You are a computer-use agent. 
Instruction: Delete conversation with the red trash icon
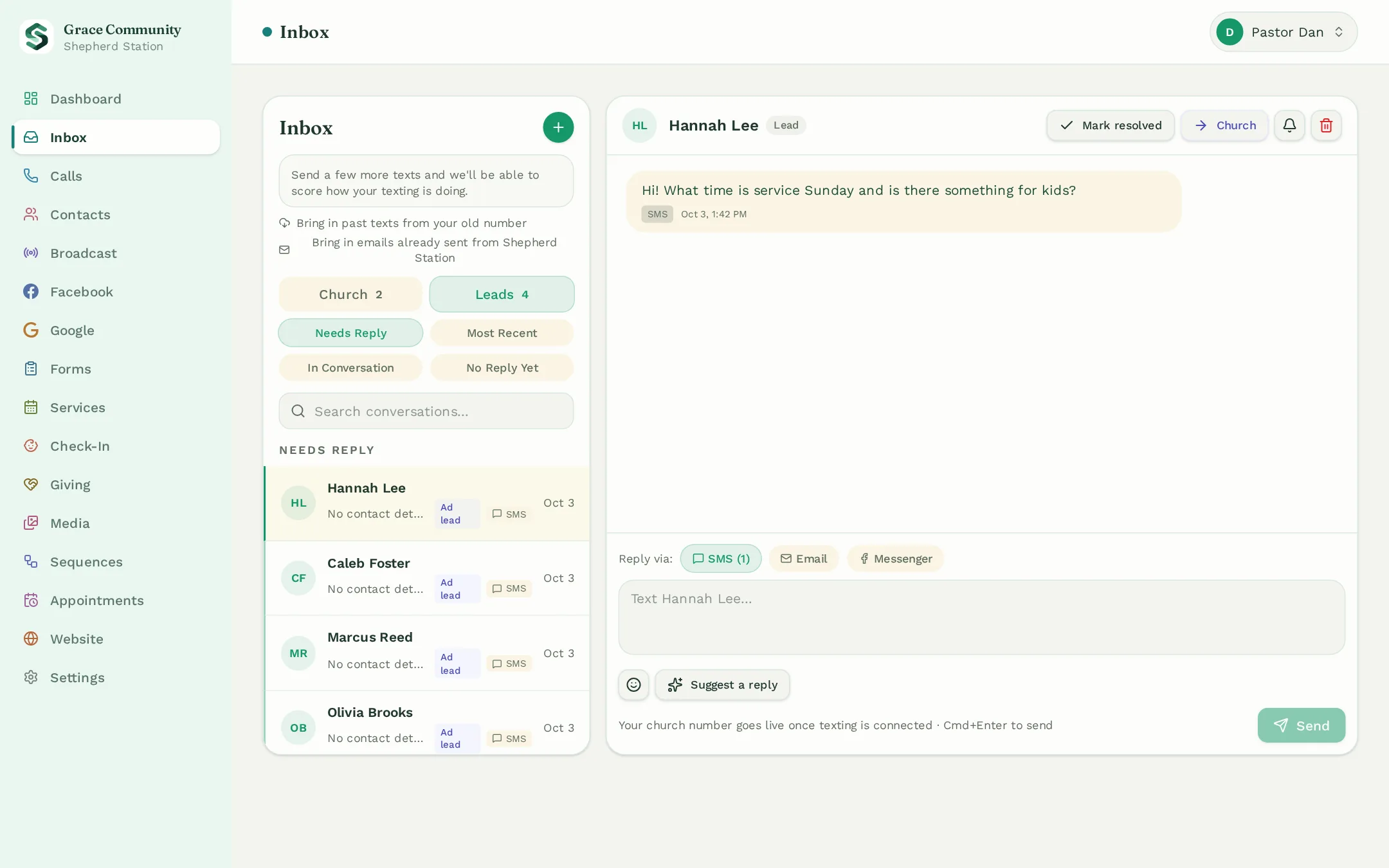pyautogui.click(x=1326, y=125)
